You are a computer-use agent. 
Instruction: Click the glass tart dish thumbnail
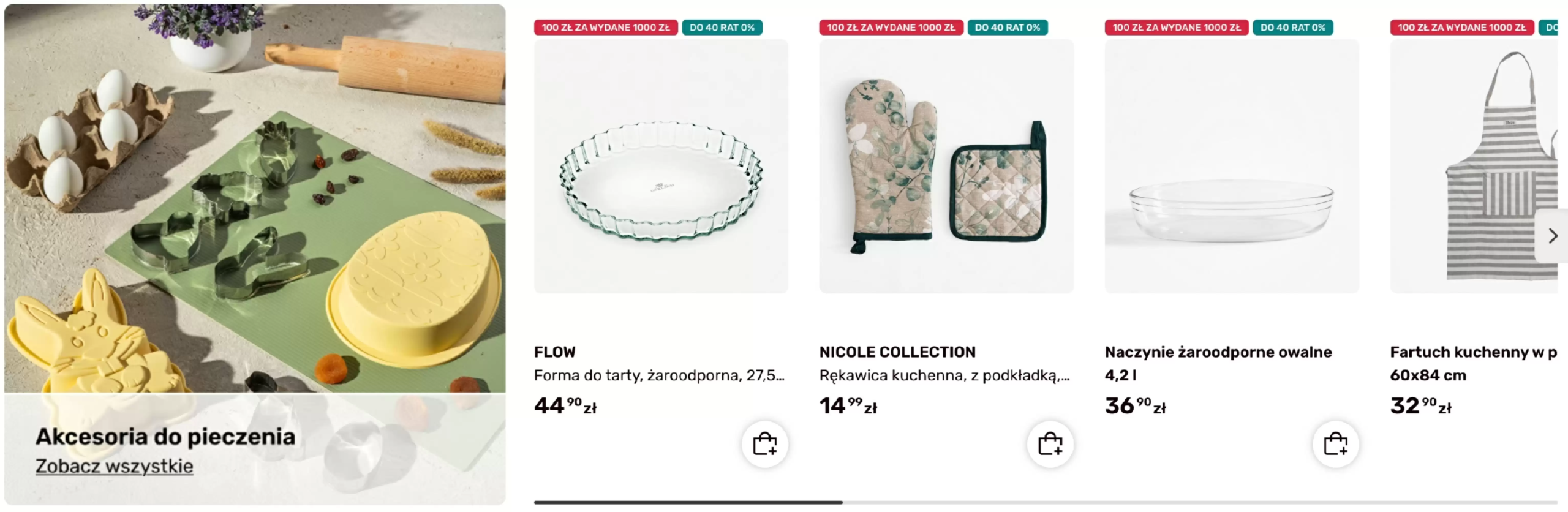pyautogui.click(x=661, y=167)
